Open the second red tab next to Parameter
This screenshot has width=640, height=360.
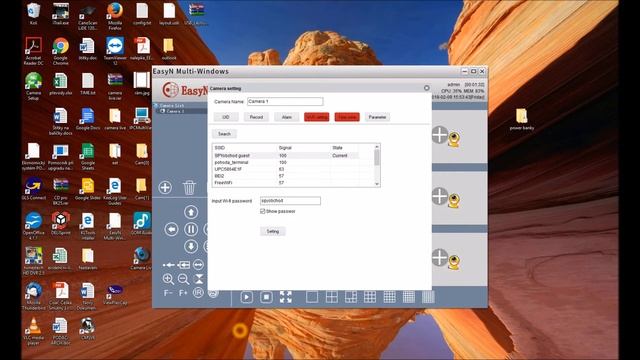(x=347, y=117)
